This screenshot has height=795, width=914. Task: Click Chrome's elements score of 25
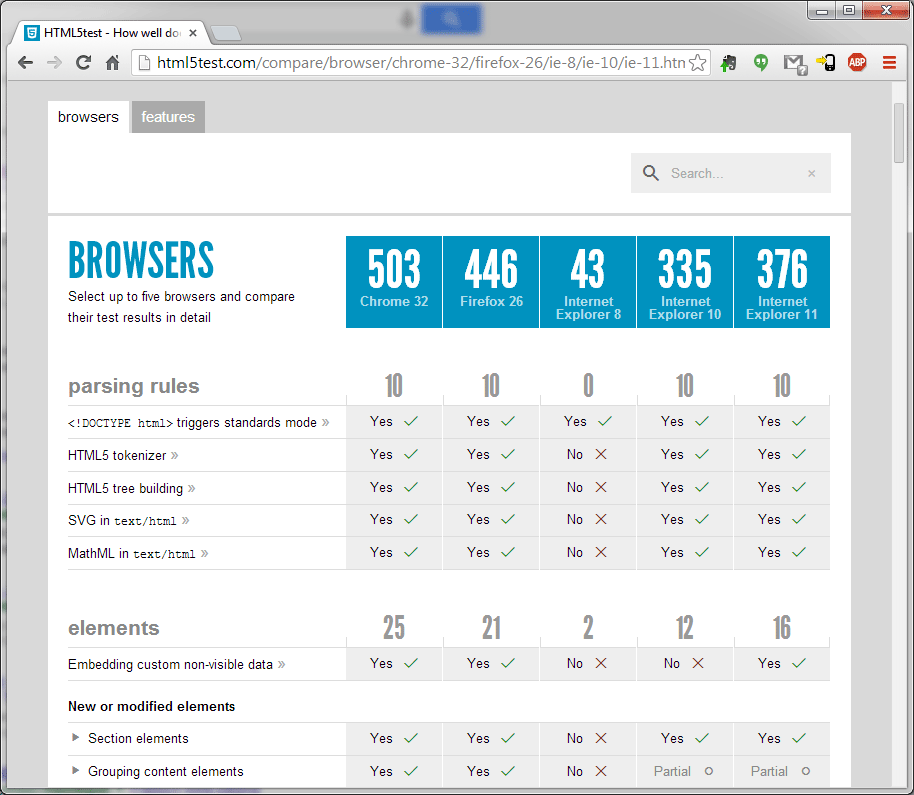[394, 628]
